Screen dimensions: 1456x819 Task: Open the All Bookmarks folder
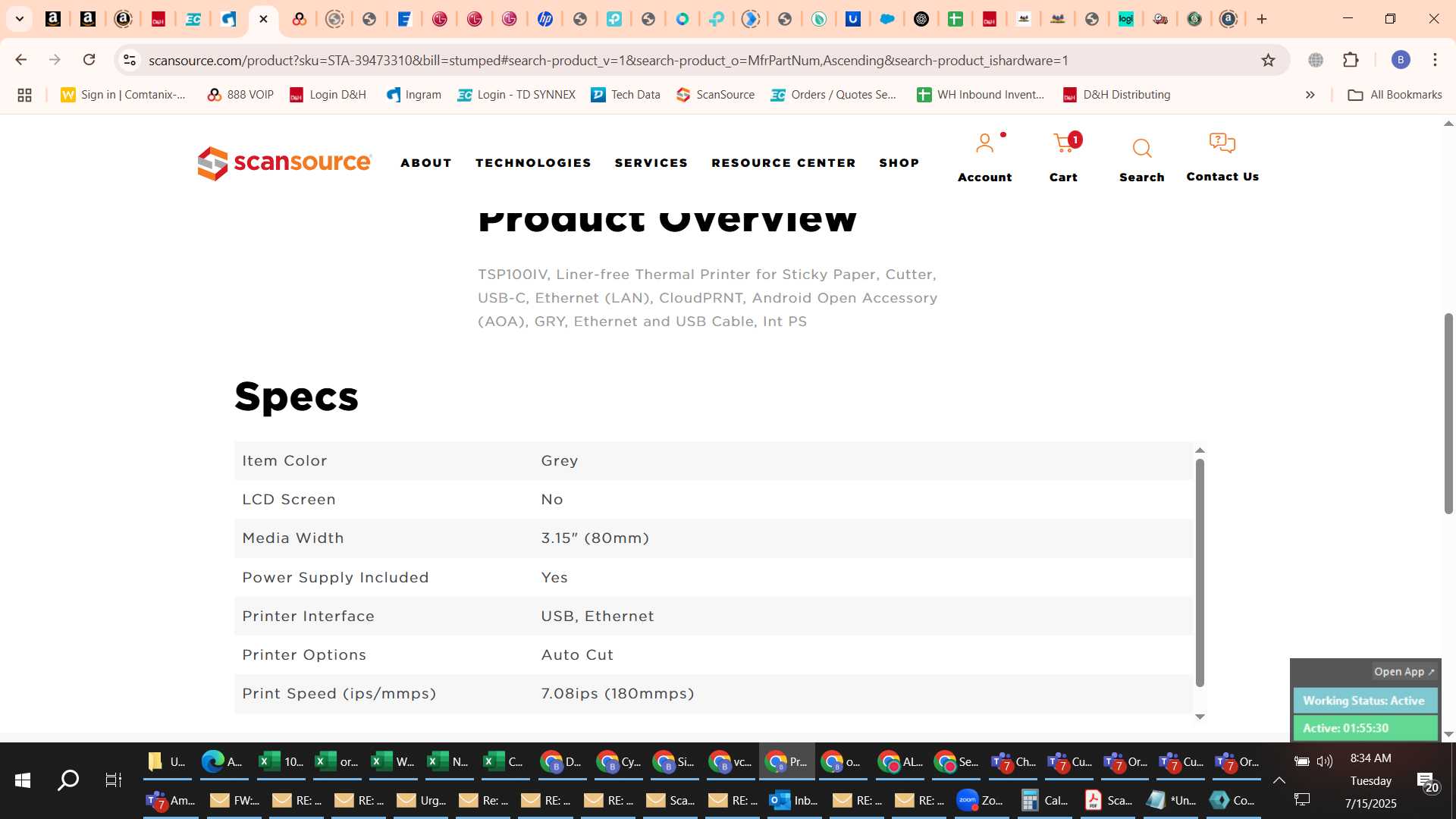click(x=1395, y=95)
